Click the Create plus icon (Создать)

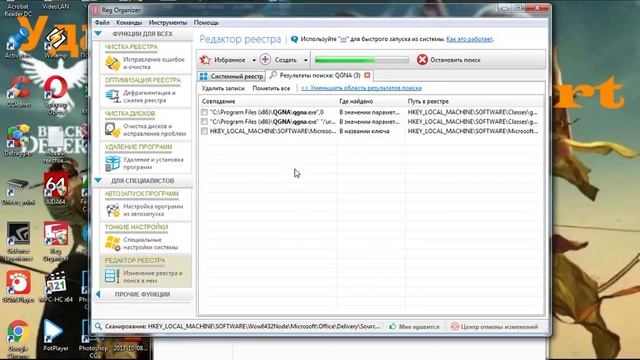[x=265, y=60]
